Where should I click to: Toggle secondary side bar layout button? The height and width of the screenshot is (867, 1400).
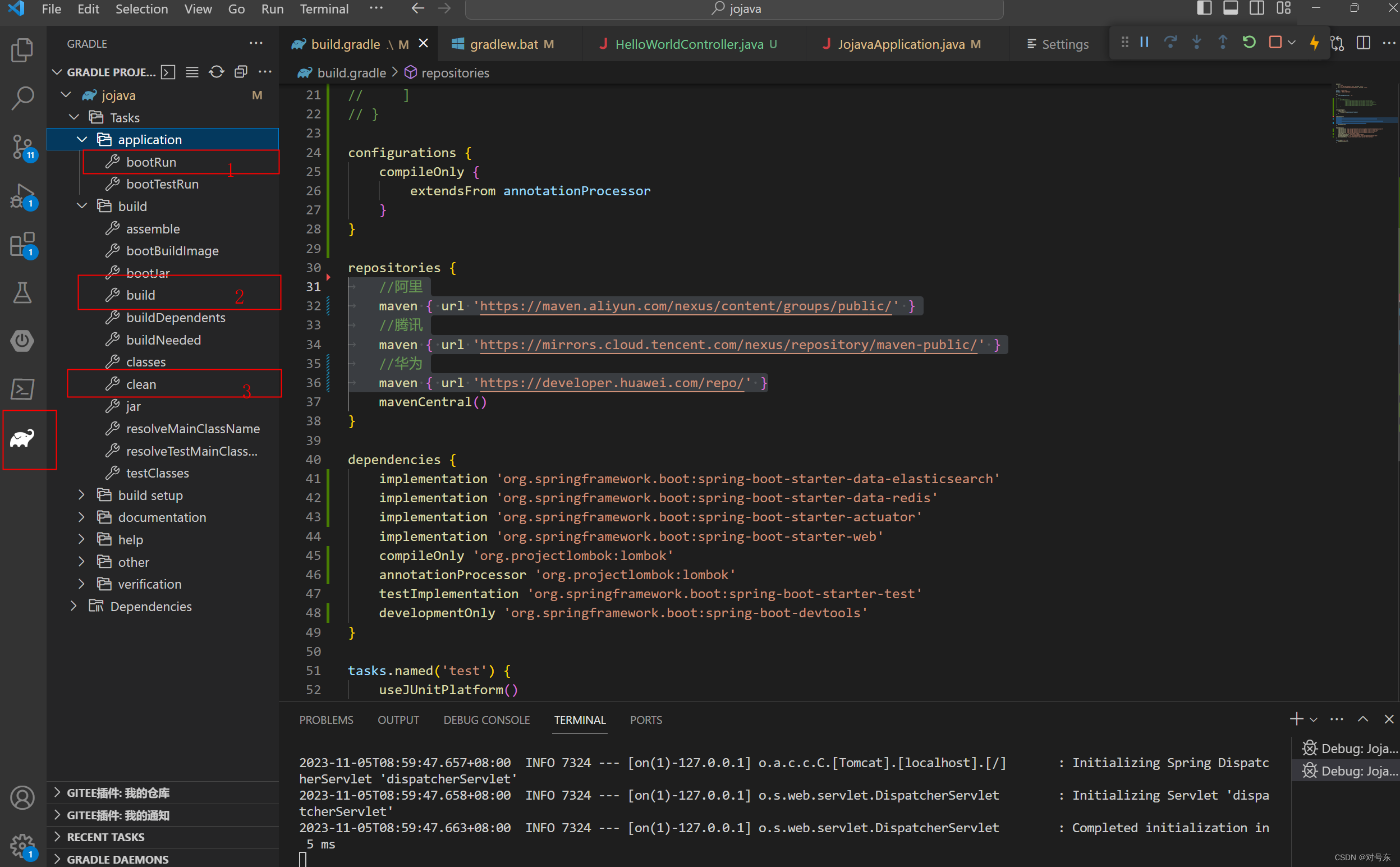[1257, 8]
